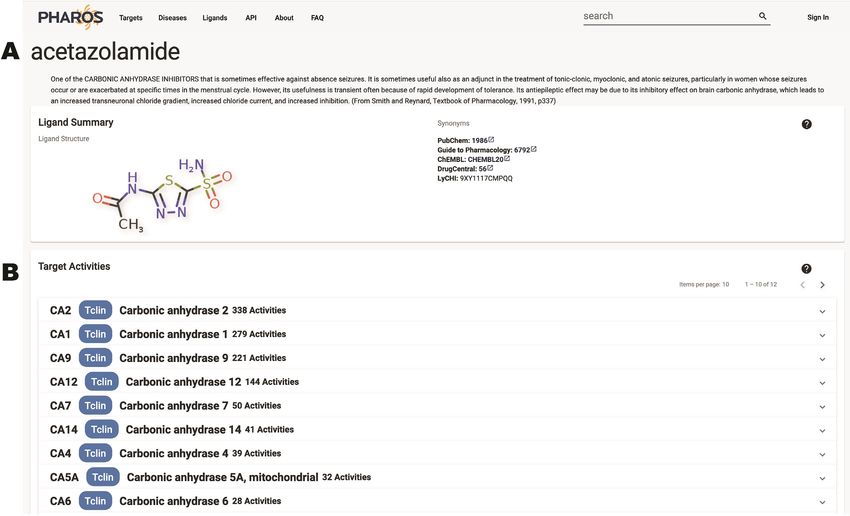The height and width of the screenshot is (516, 850).
Task: Click the Carbonic anhydrase 2 title
Action: tap(173, 311)
